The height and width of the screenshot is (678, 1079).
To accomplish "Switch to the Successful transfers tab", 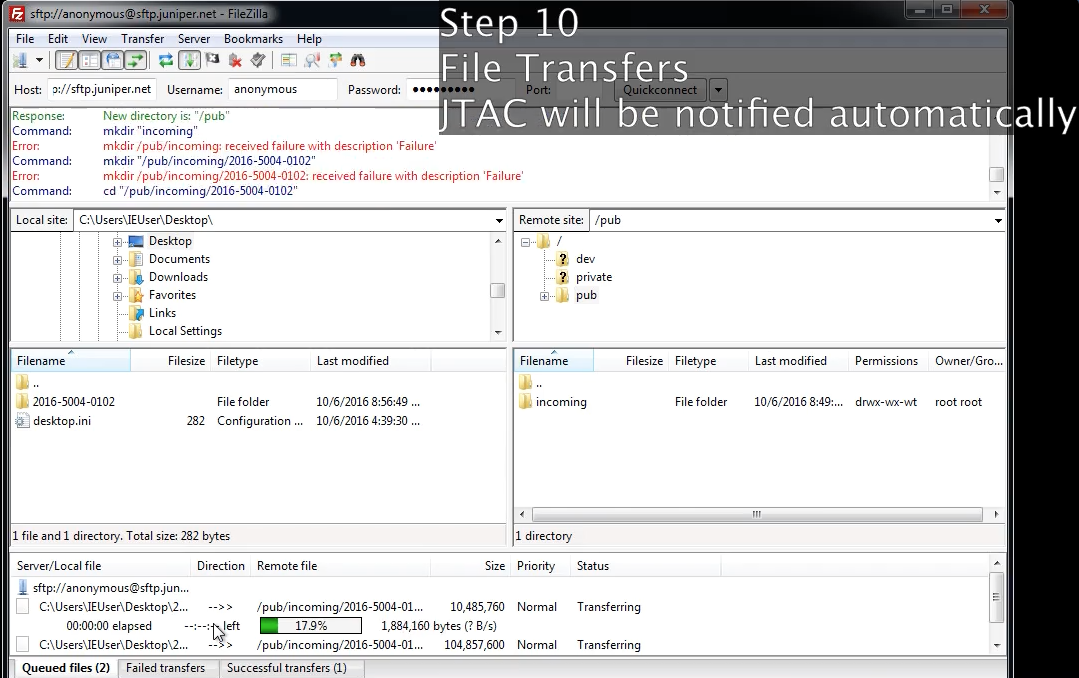I will (287, 668).
